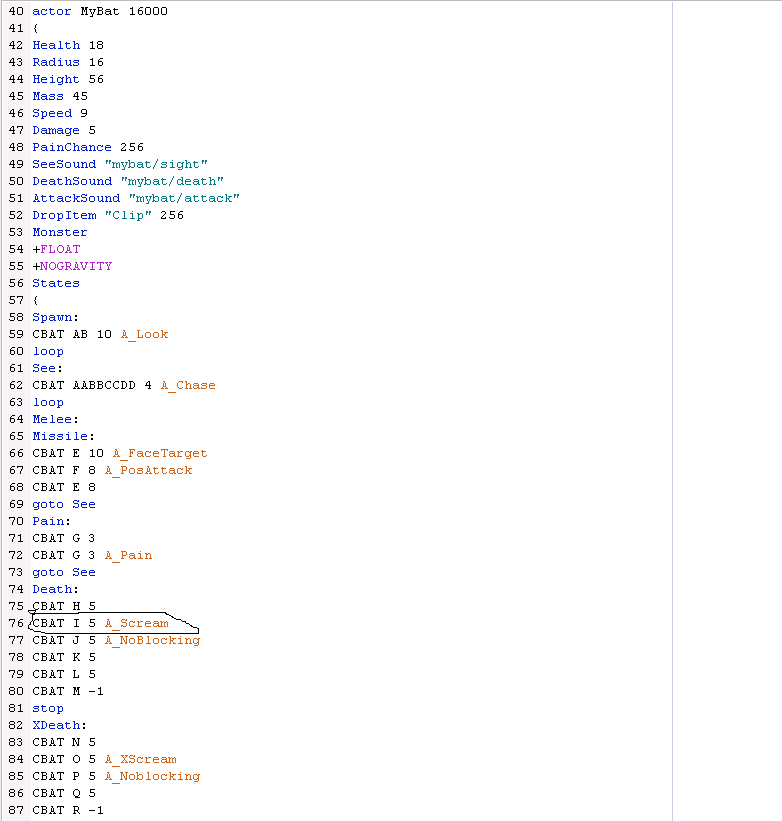Click 'CBAT K 5' on line 78

click(64, 658)
